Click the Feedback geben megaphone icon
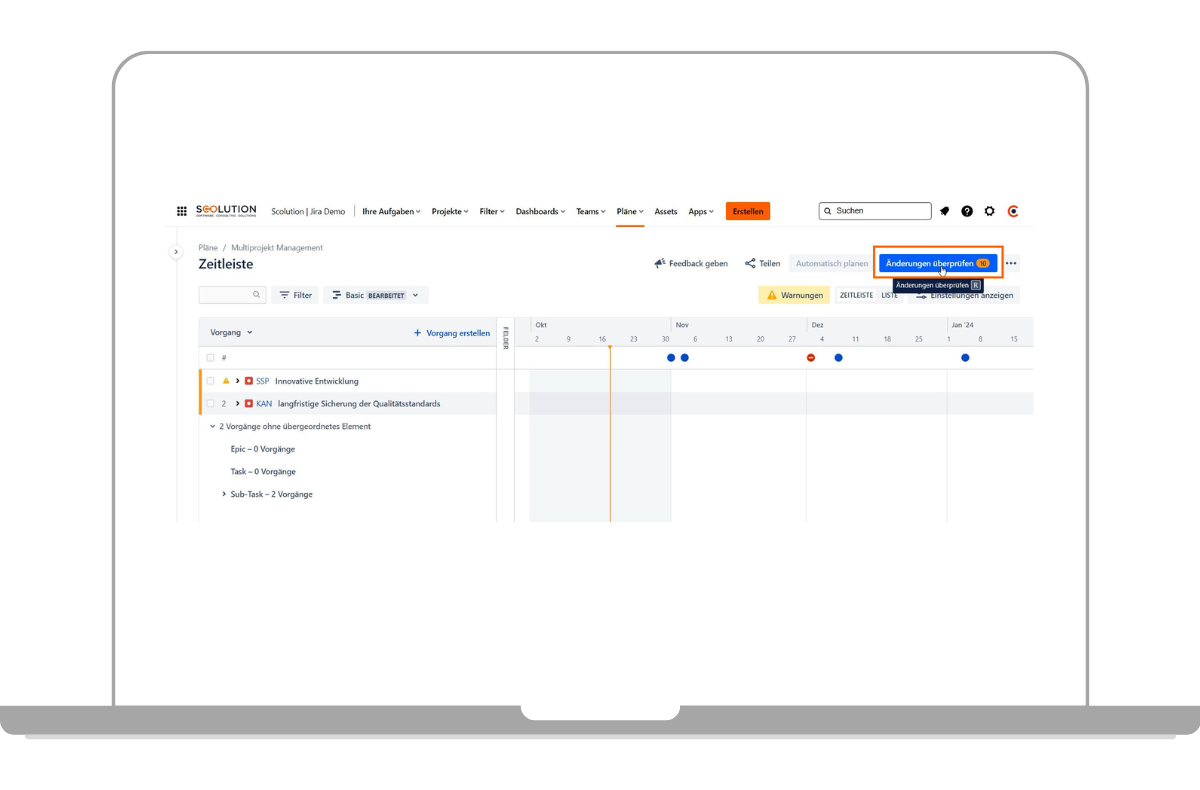Viewport: 1200px width, 790px height. (x=660, y=264)
